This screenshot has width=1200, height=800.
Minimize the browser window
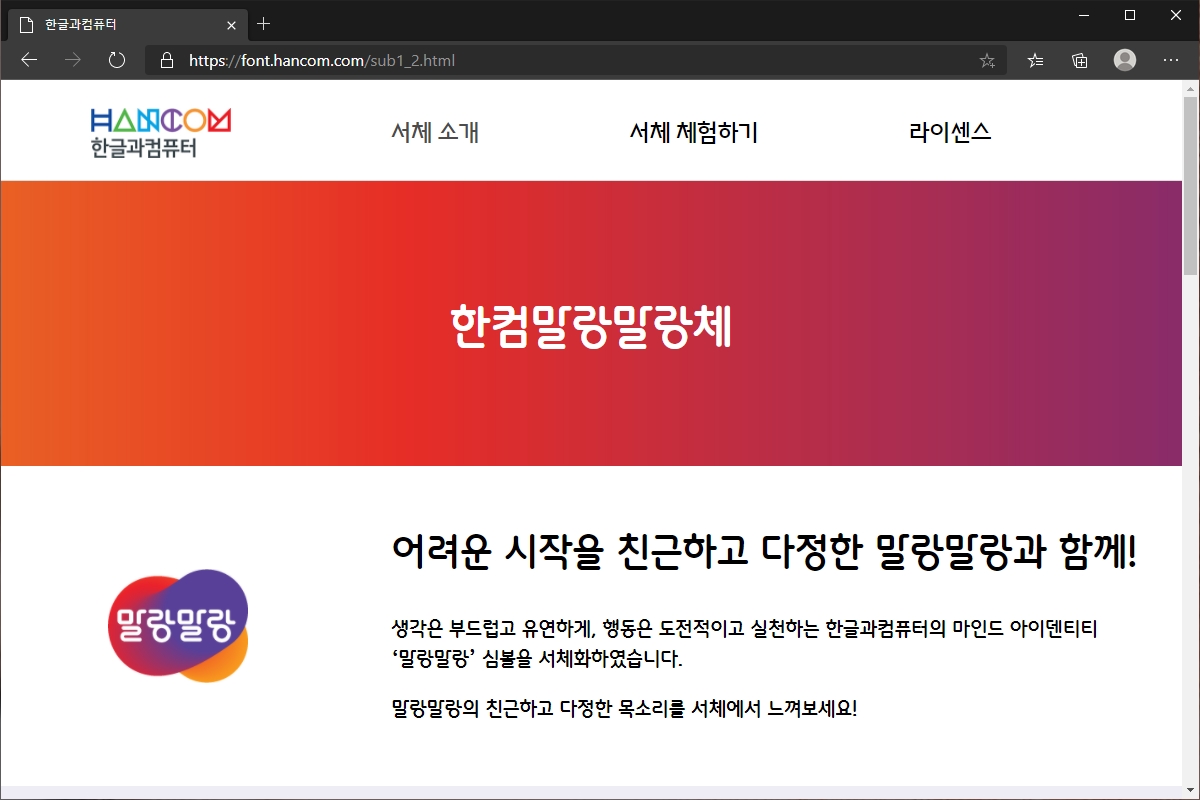point(1084,15)
